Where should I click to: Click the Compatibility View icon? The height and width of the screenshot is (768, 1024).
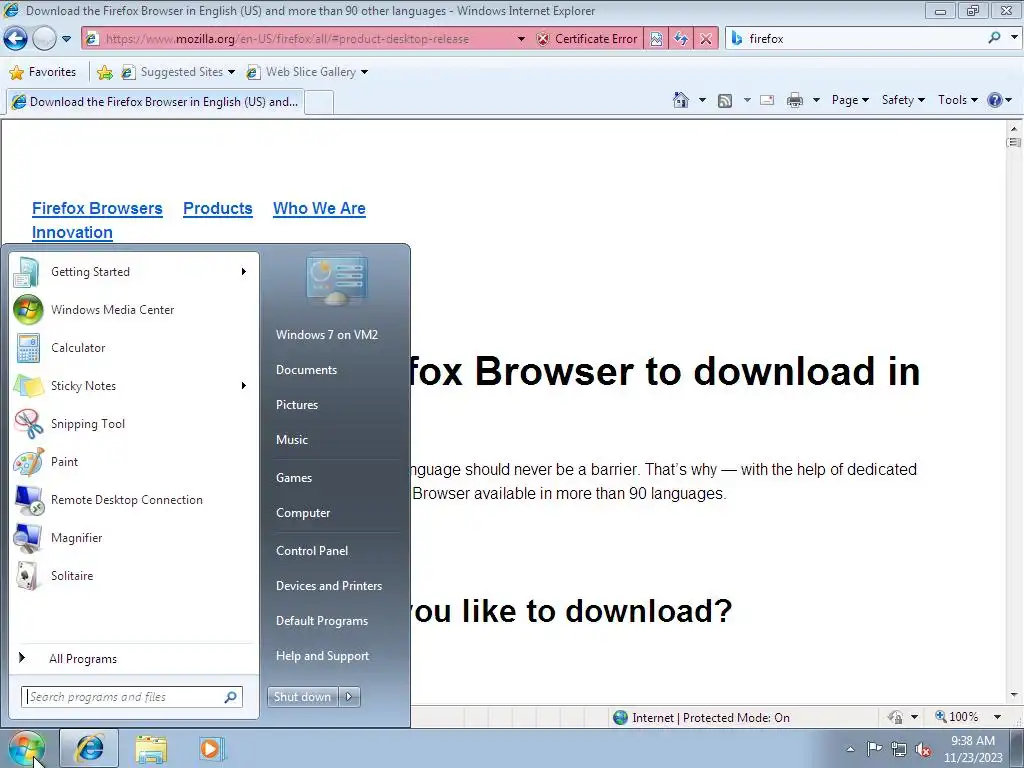pyautogui.click(x=656, y=39)
